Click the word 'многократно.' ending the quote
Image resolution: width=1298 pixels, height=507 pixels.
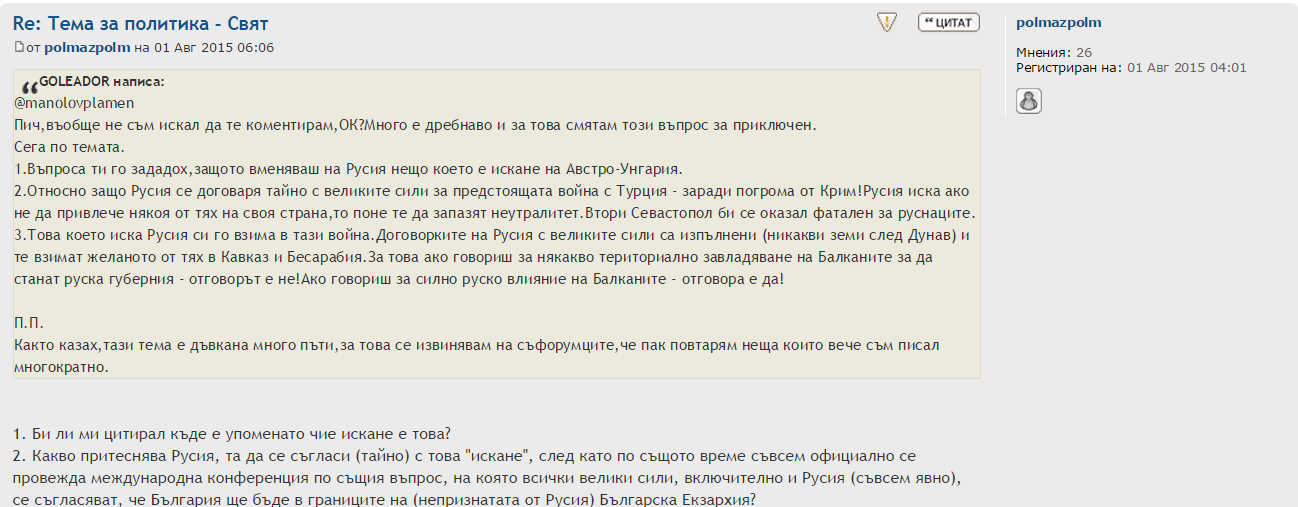click(61, 367)
